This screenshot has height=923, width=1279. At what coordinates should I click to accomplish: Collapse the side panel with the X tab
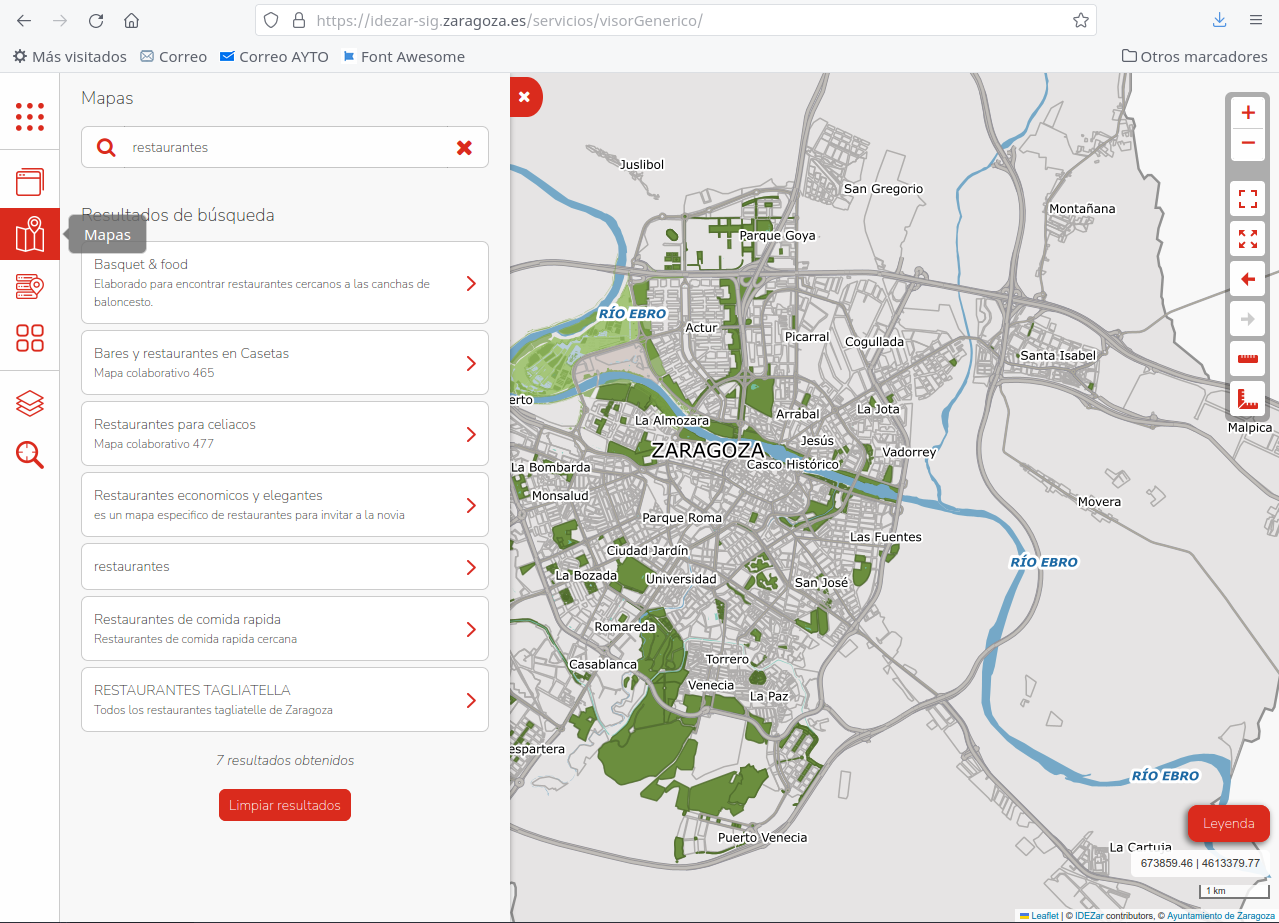click(524, 97)
